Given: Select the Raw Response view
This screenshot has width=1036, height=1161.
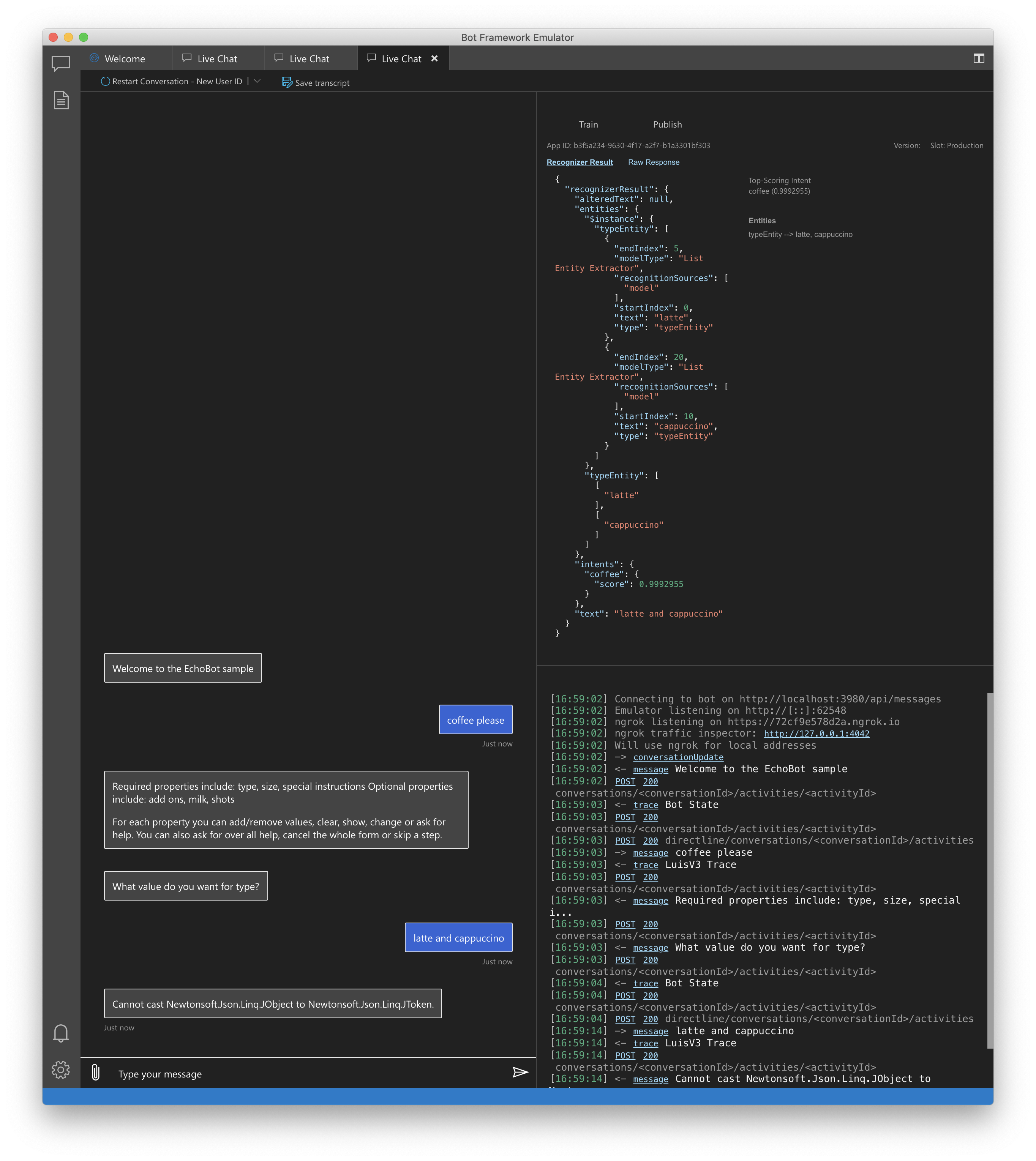Looking at the screenshot, I should click(654, 162).
